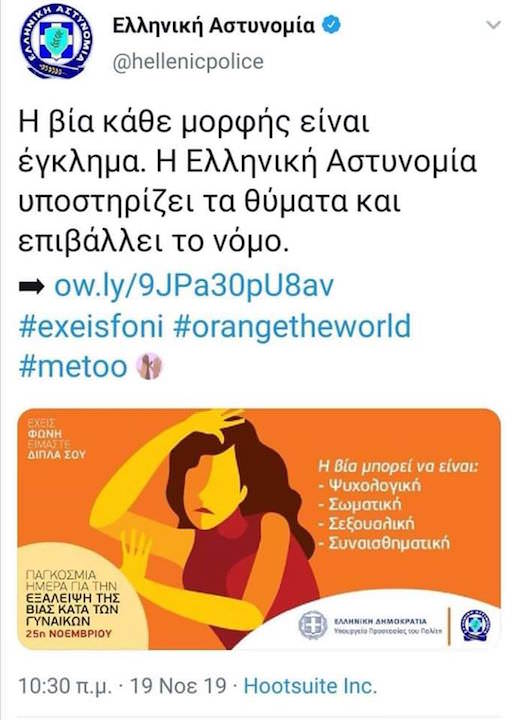
Task: Click the black arrow before the link
Action: 32,287
